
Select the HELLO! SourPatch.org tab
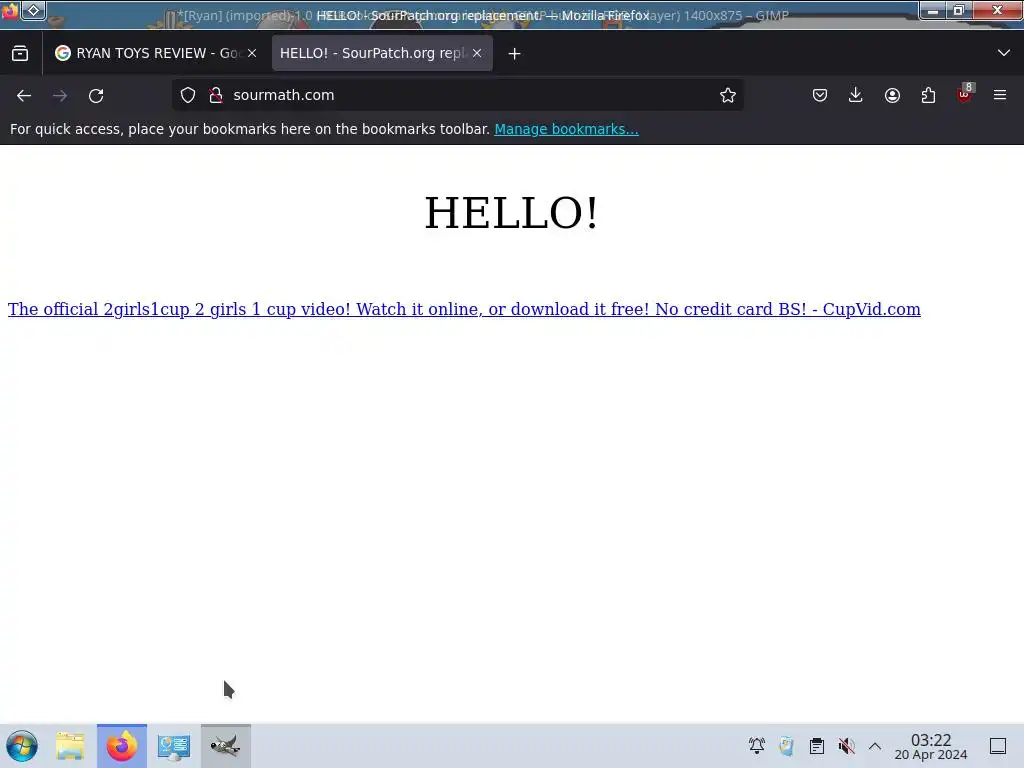coord(382,53)
